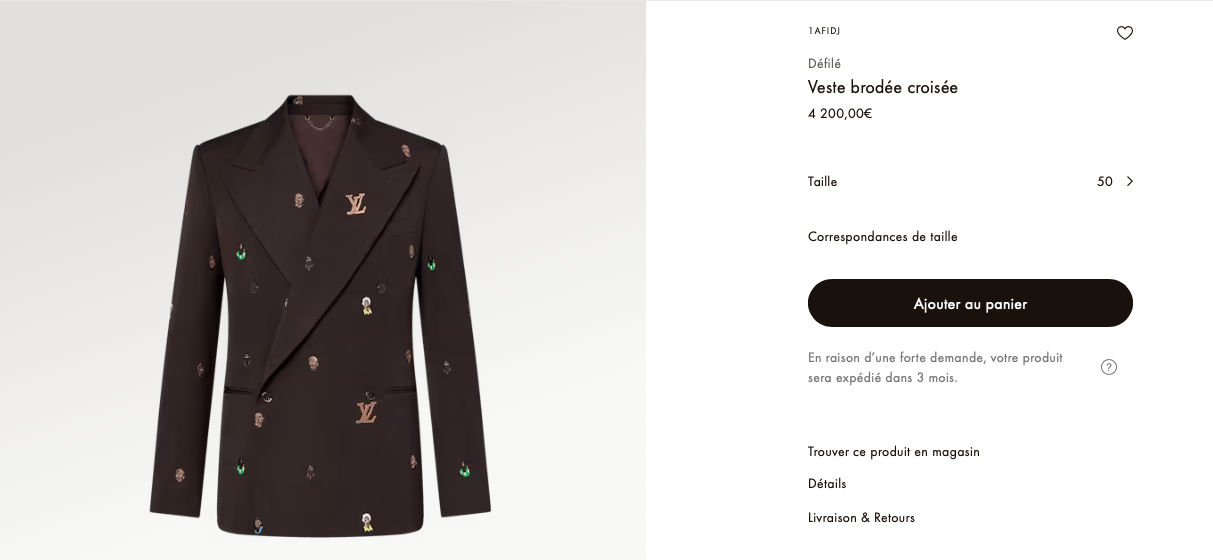Click the product code 1AFIDJ
The width and height of the screenshot is (1213, 560).
(824, 31)
